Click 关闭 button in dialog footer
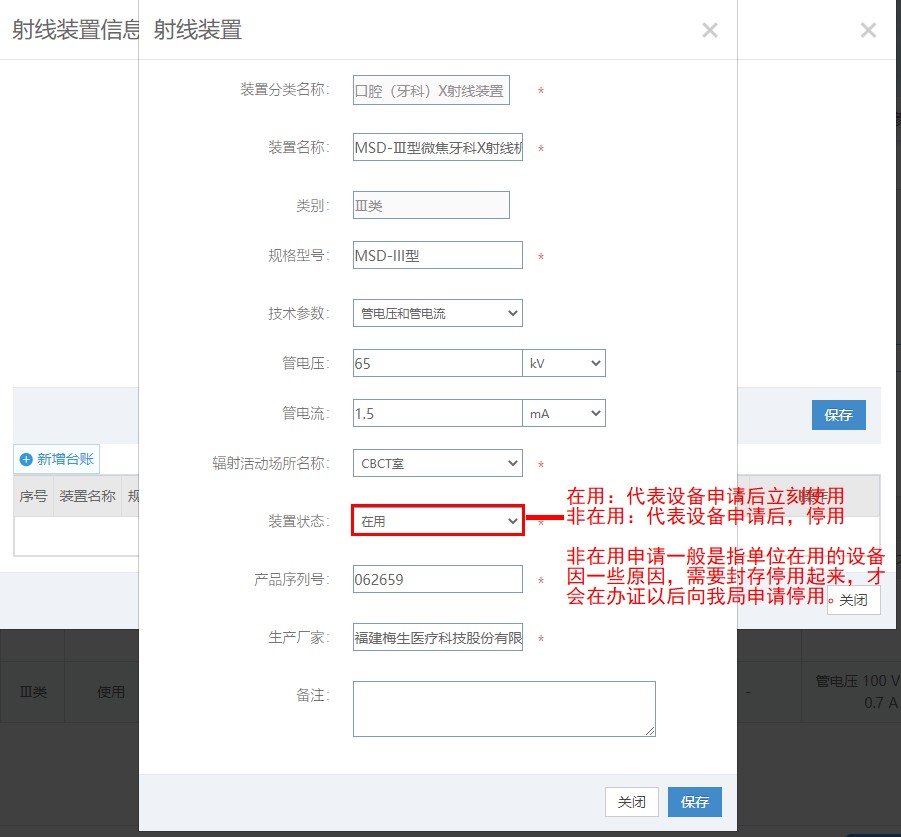901x837 pixels. pos(632,802)
